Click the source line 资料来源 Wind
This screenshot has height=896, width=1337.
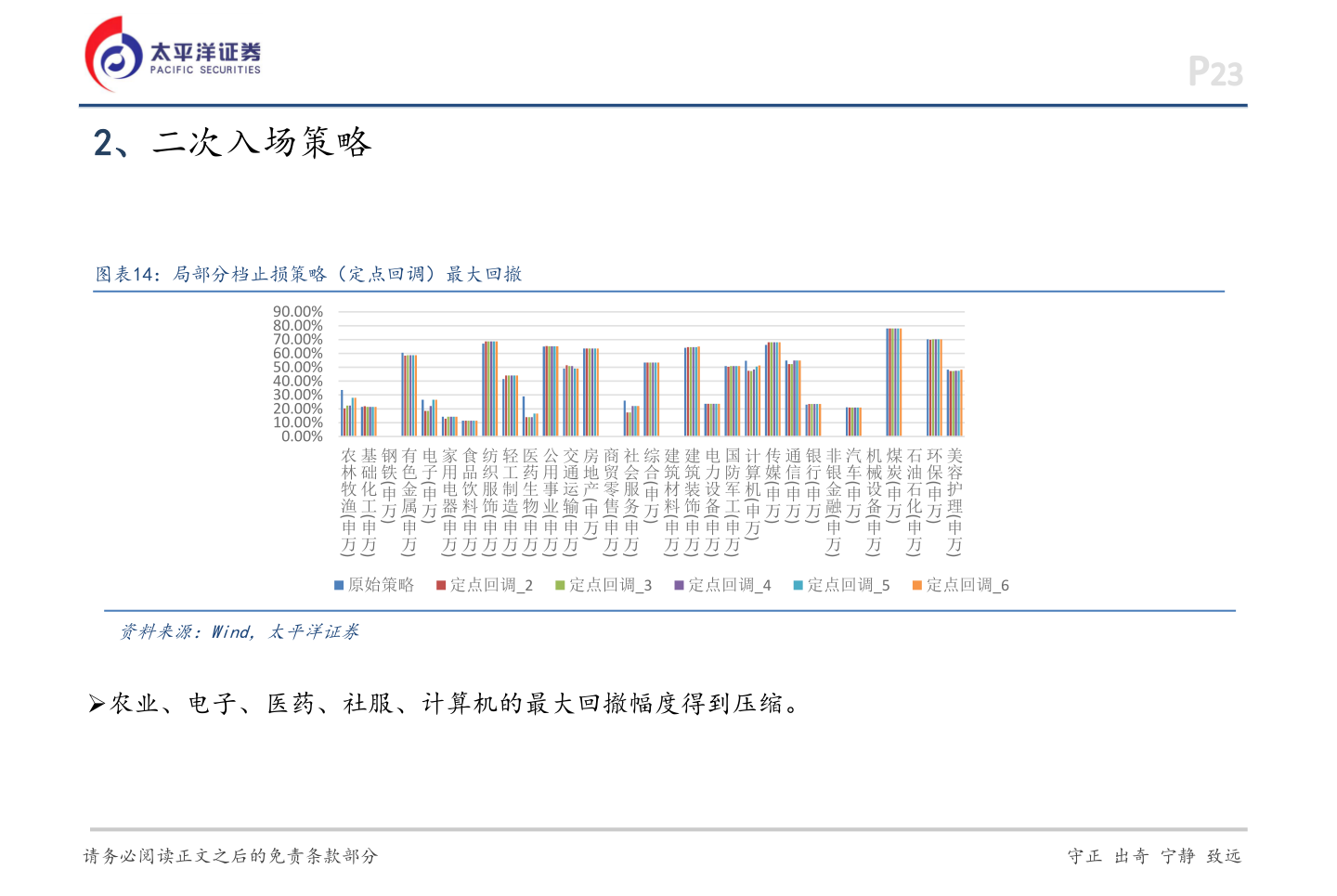coord(239,631)
